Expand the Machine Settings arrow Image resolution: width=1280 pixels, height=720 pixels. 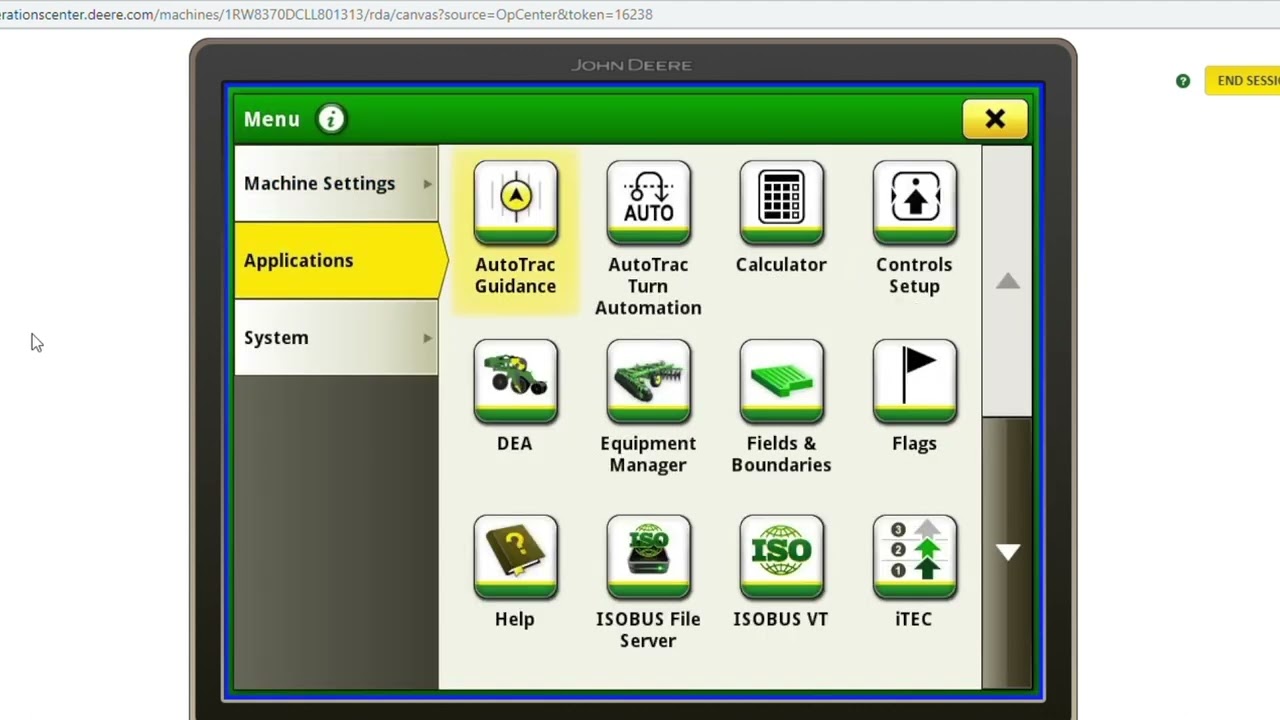click(x=427, y=184)
